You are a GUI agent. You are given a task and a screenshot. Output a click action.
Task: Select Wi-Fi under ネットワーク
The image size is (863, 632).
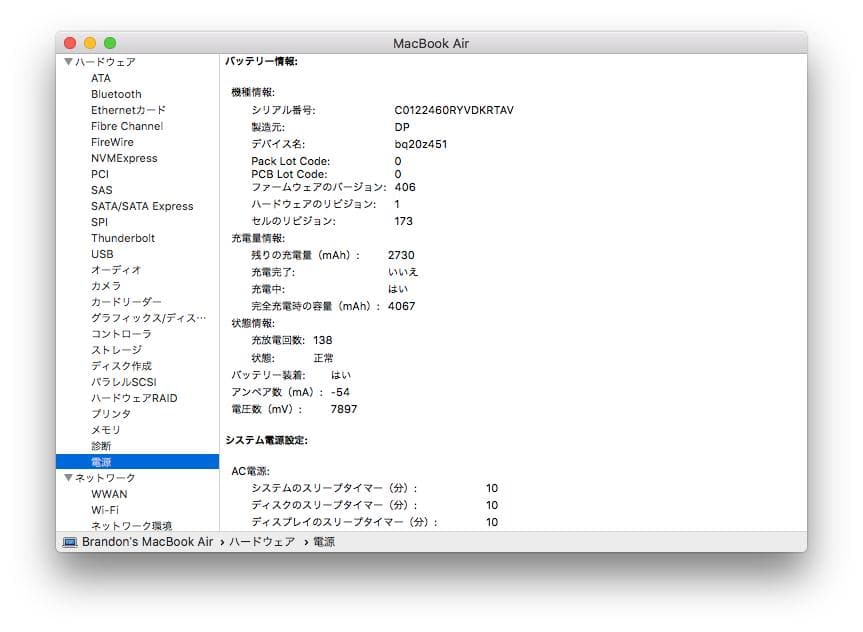click(x=109, y=510)
